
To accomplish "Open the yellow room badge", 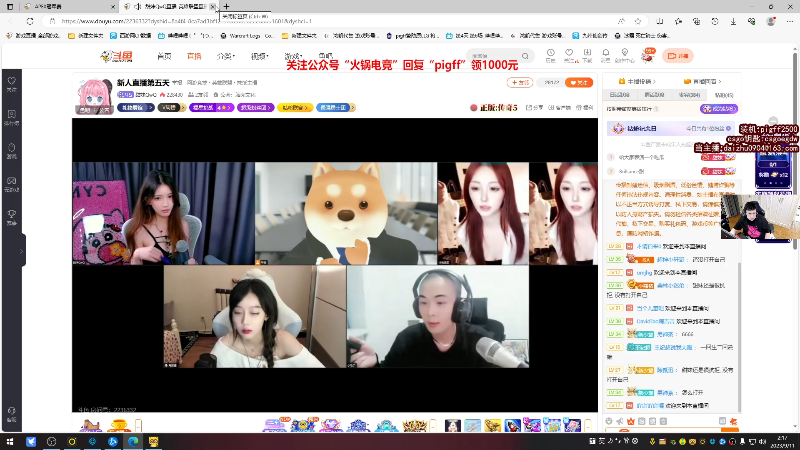I will [295, 108].
